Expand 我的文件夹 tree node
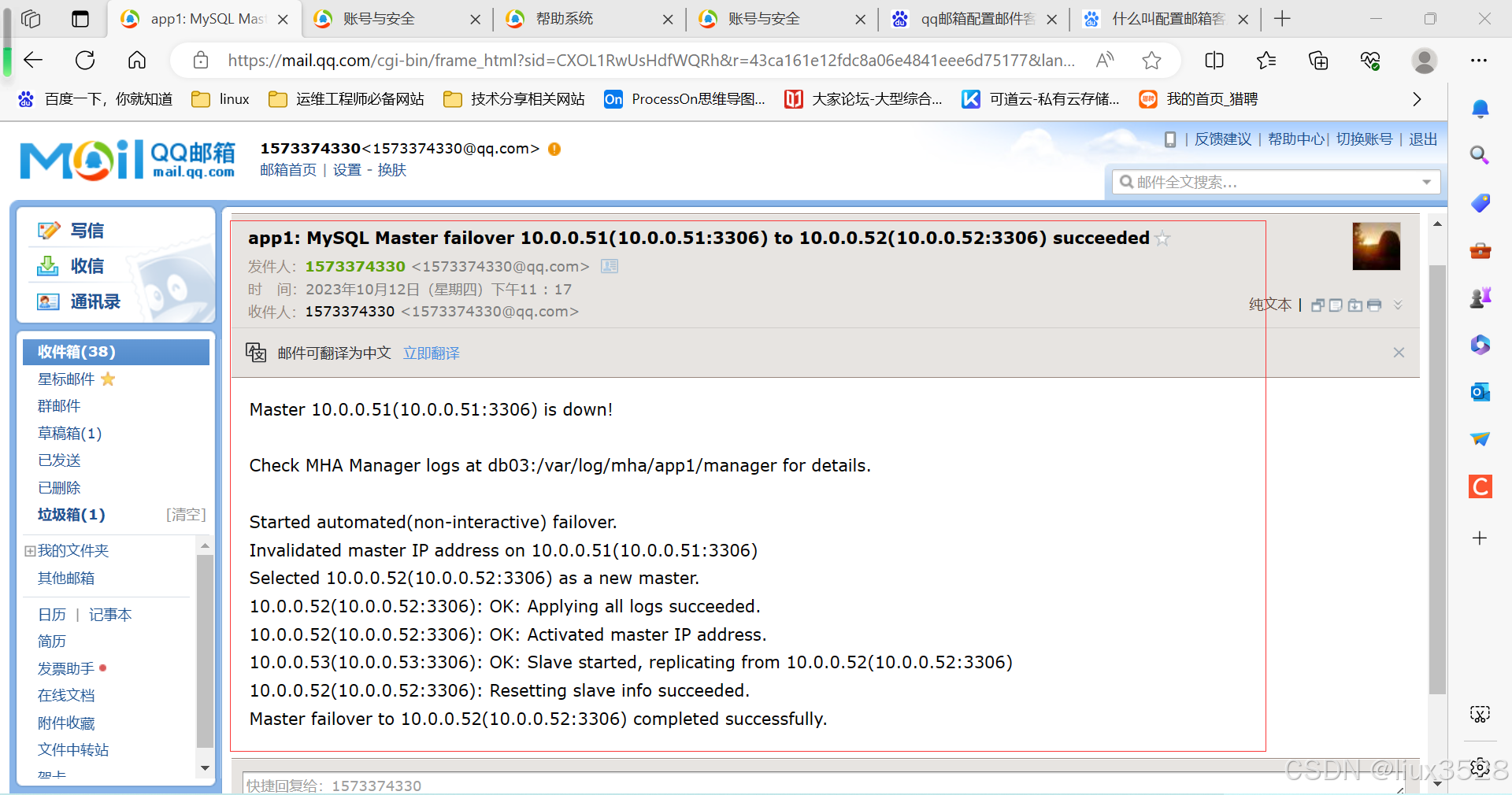 [30, 551]
